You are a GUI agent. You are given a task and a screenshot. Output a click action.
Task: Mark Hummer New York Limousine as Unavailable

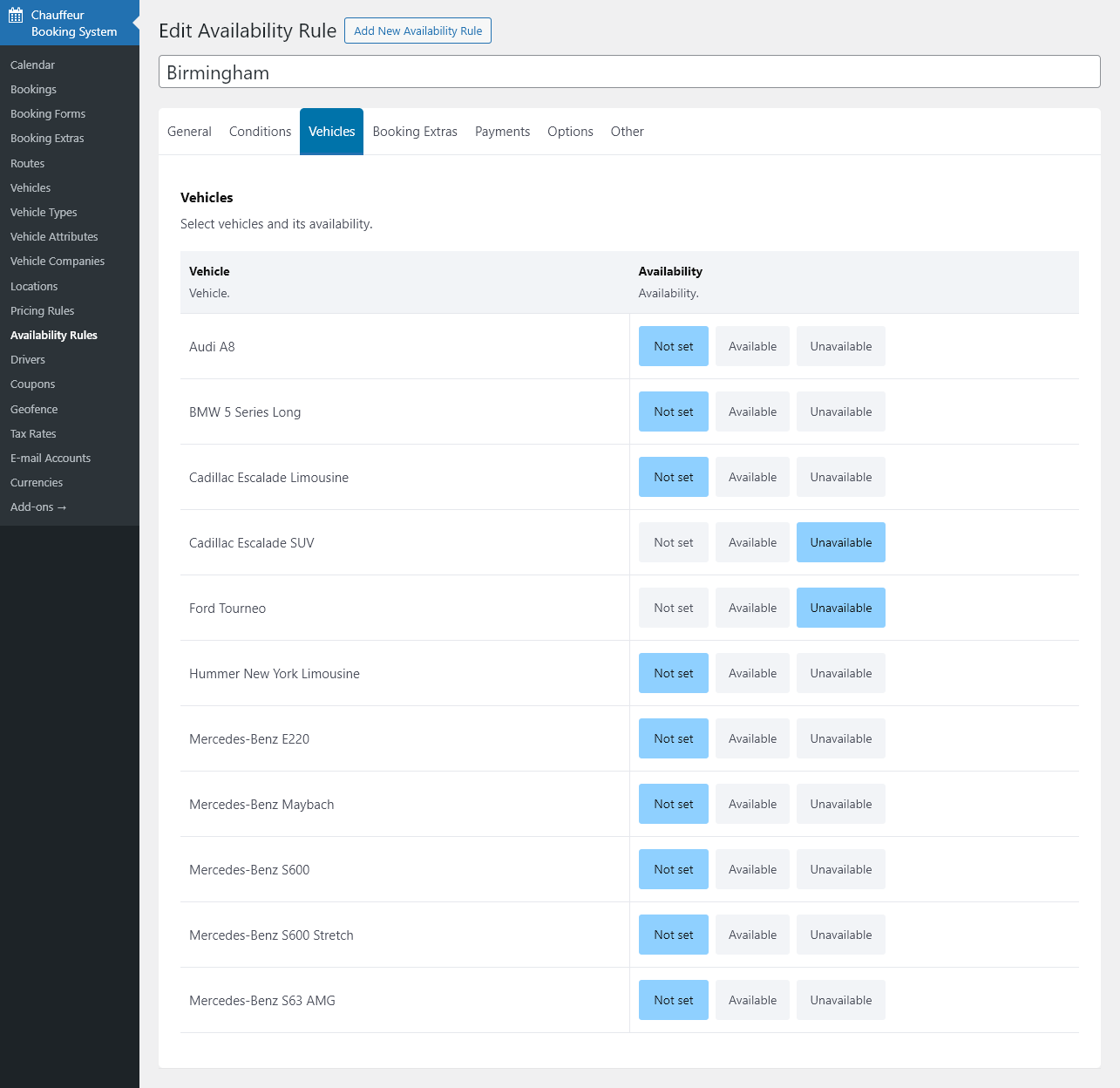(840, 673)
